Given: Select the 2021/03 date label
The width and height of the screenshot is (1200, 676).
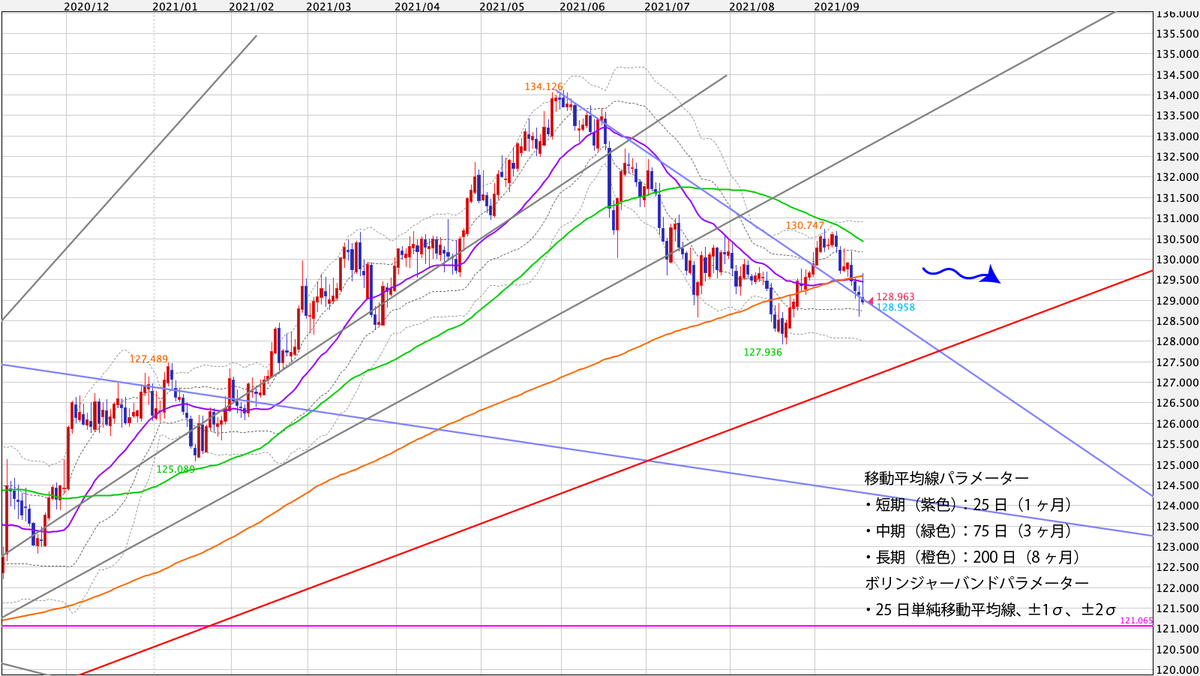Looking at the screenshot, I should [x=329, y=6].
